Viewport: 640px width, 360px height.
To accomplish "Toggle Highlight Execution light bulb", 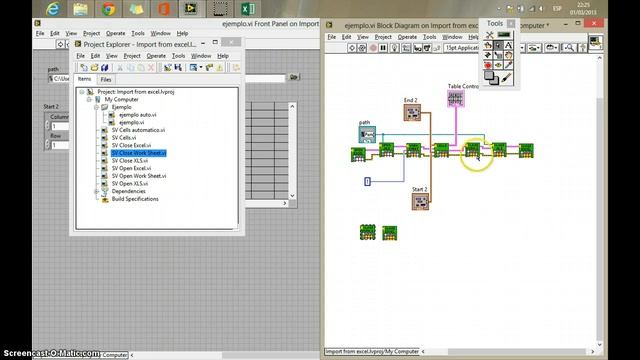I will [395, 48].
